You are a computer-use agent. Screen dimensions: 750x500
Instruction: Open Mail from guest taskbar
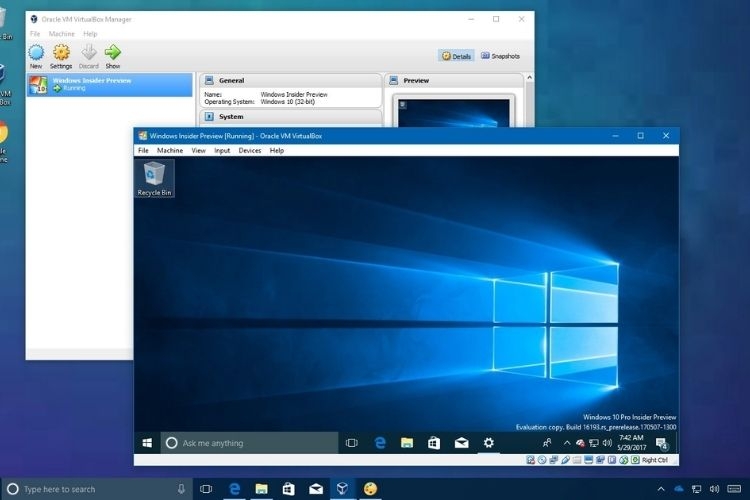click(x=461, y=443)
